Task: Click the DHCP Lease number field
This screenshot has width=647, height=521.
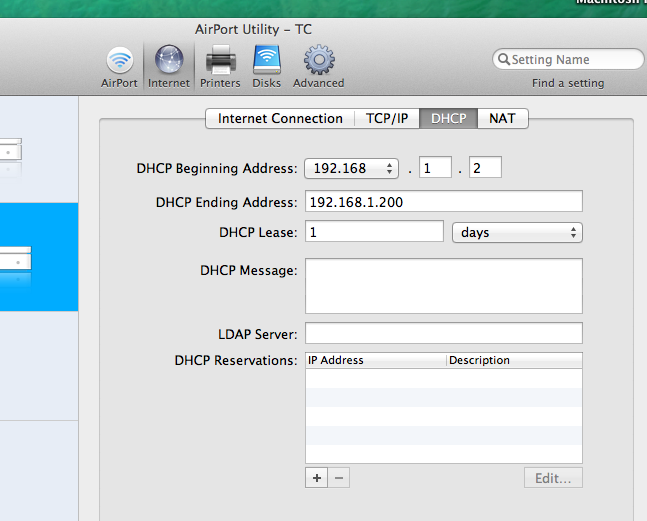Action: pos(374,231)
